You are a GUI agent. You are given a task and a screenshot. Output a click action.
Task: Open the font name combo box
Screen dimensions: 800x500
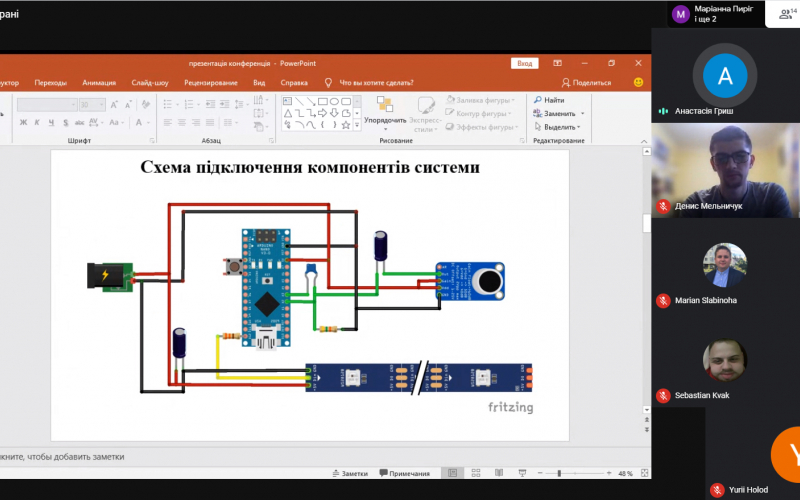pyautogui.click(x=47, y=105)
